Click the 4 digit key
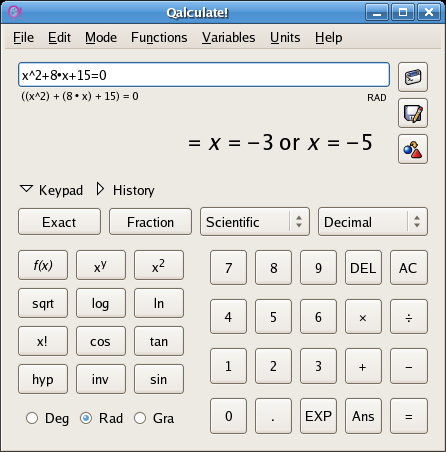Viewport: 446px width, 452px height. (x=228, y=317)
